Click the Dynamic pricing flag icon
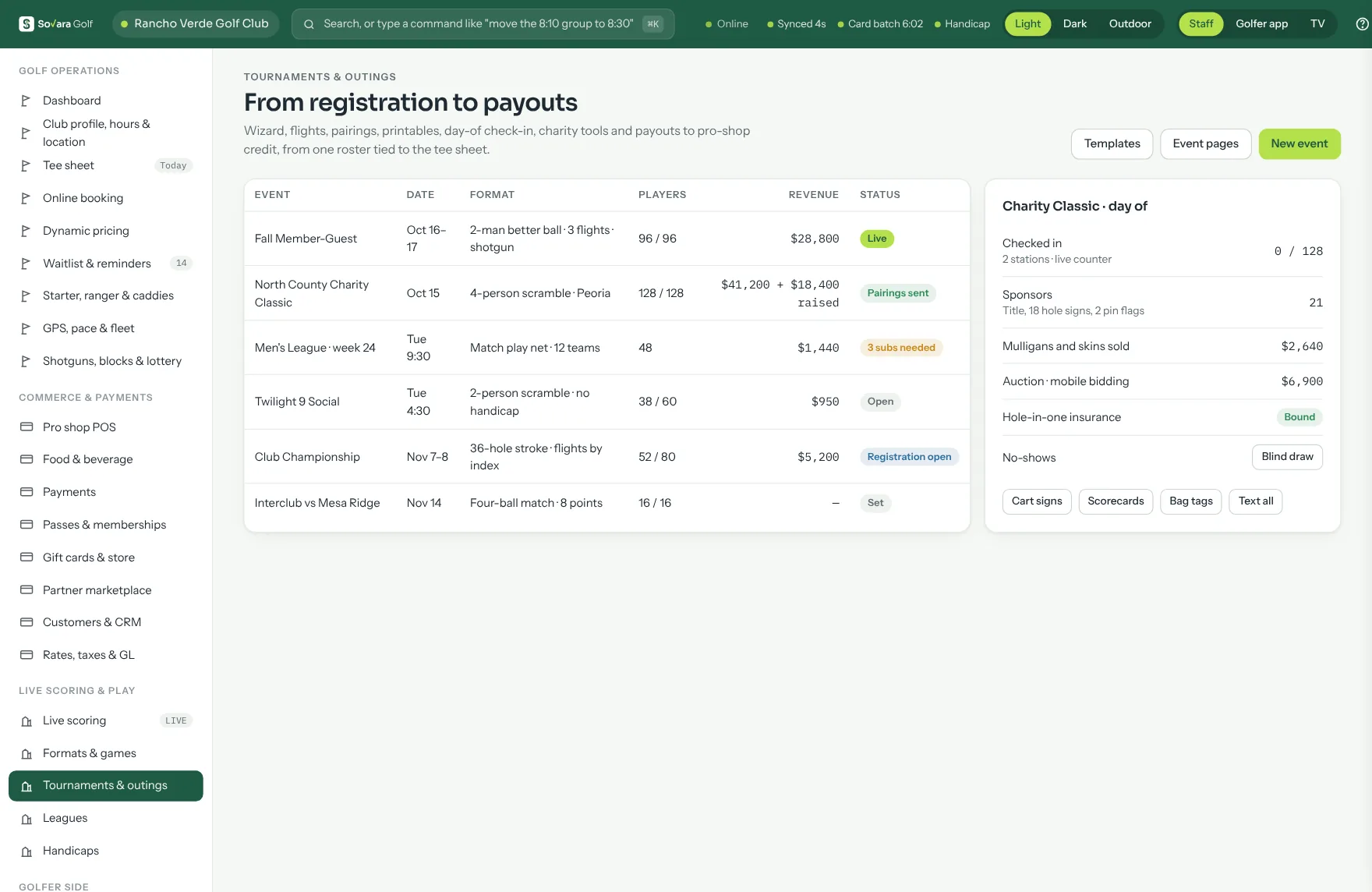This screenshot has height=892, width=1372. point(26,231)
